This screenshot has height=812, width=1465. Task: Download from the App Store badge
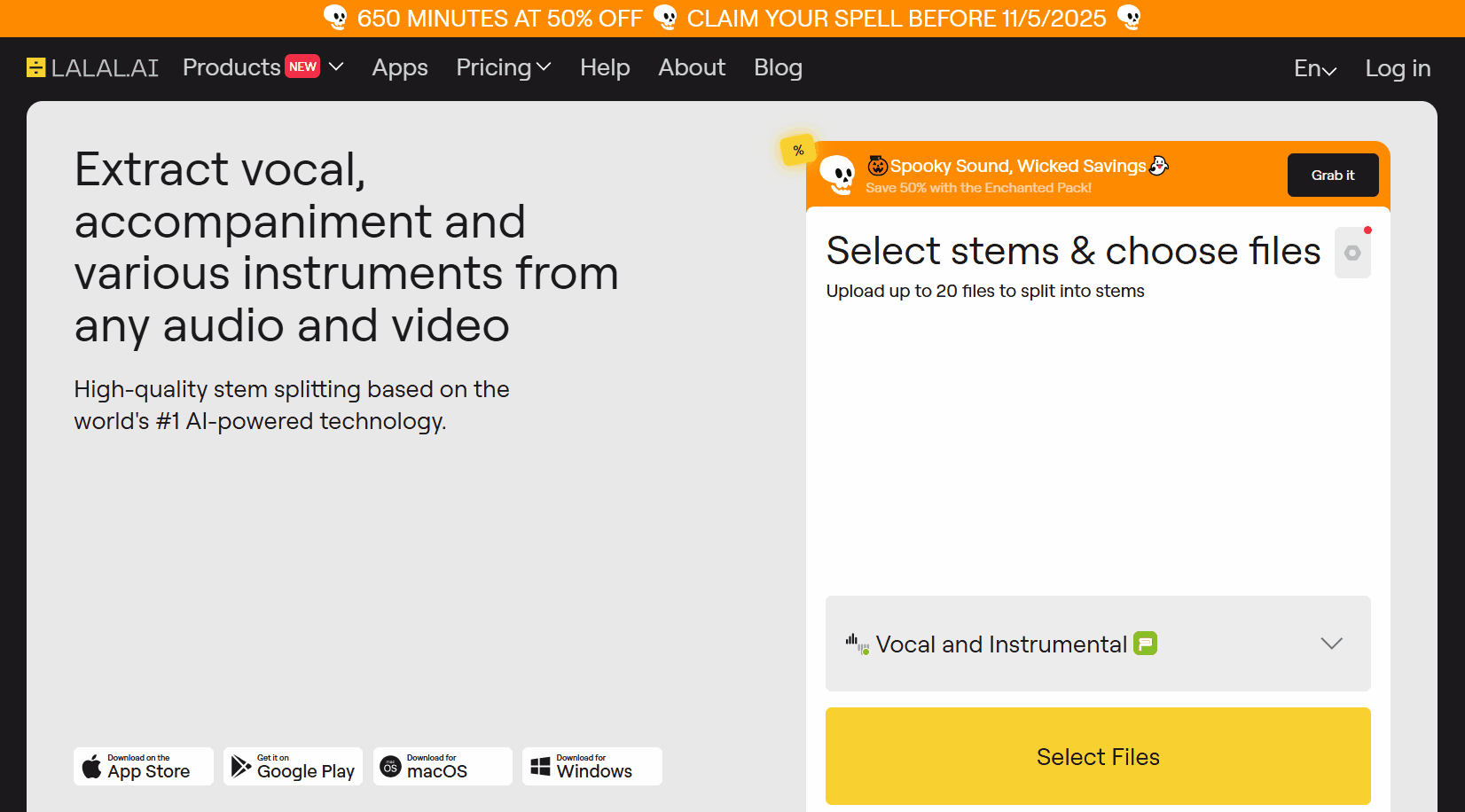(x=144, y=766)
